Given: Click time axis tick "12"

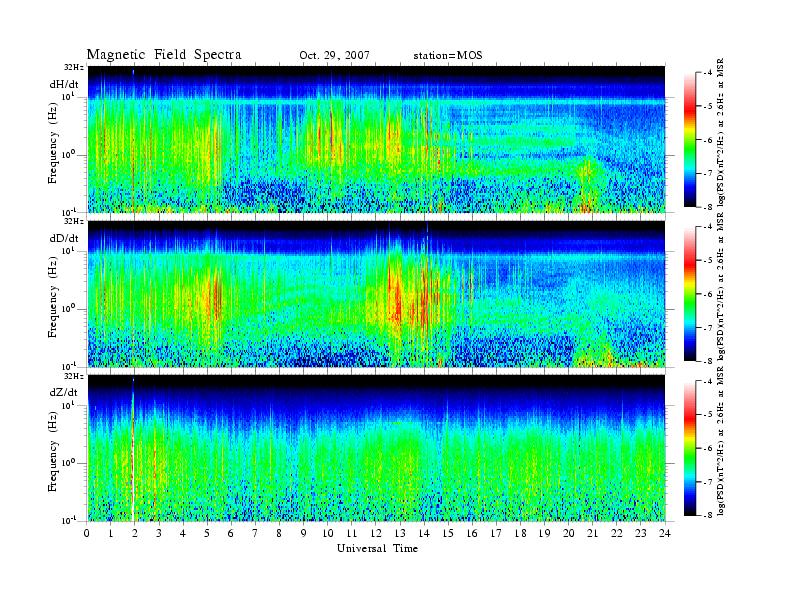Looking at the screenshot, I should pos(376,533).
